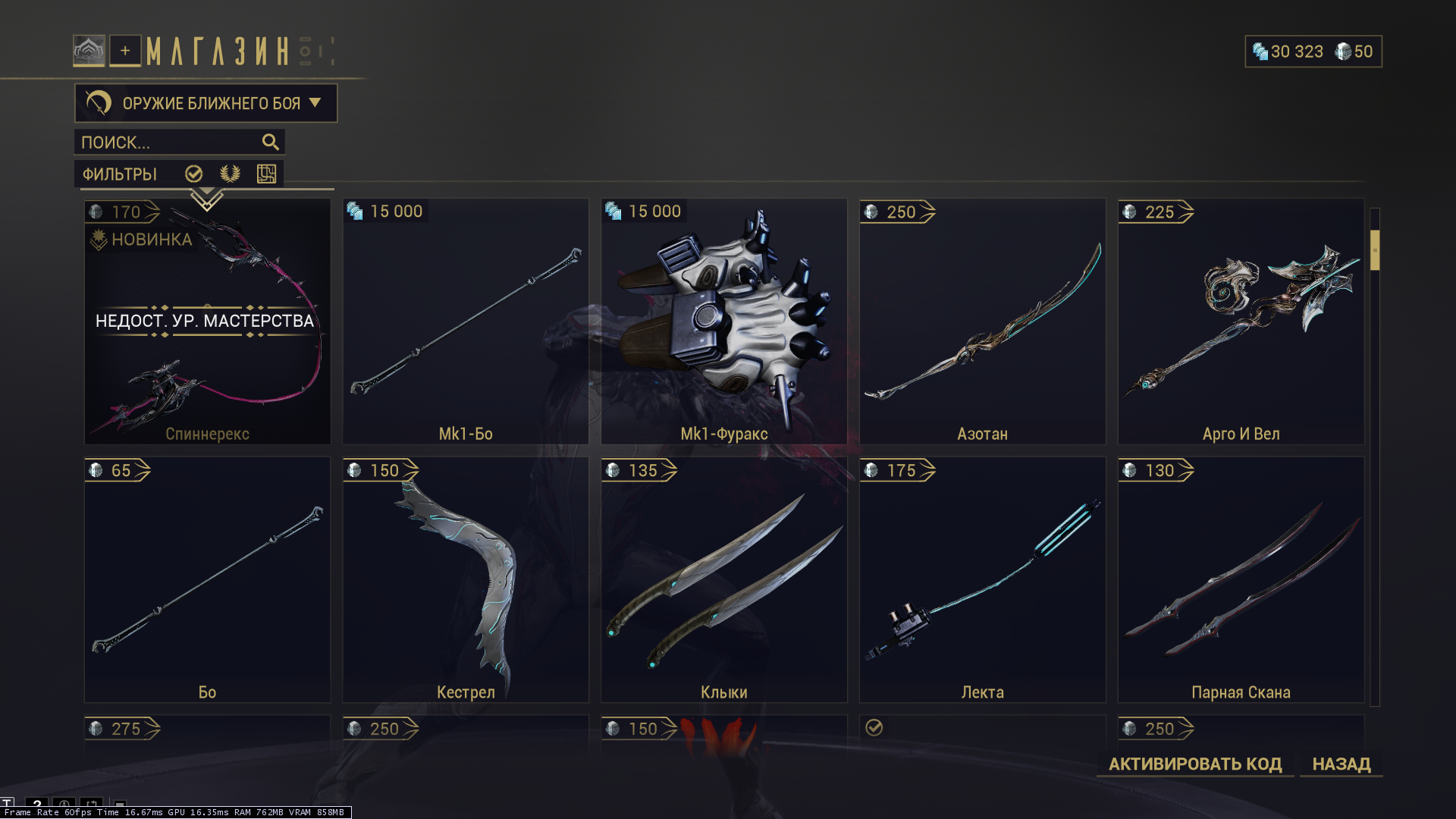Click the platinum icon showing 50

click(1343, 52)
